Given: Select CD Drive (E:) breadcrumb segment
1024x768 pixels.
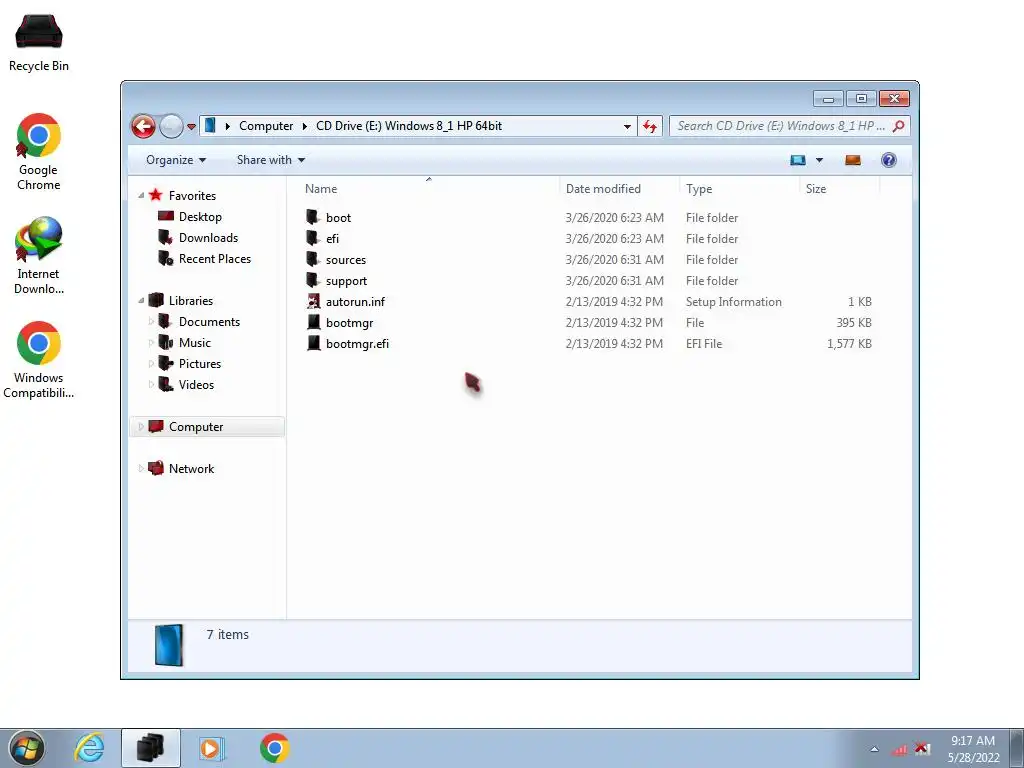Looking at the screenshot, I should coord(409,126).
